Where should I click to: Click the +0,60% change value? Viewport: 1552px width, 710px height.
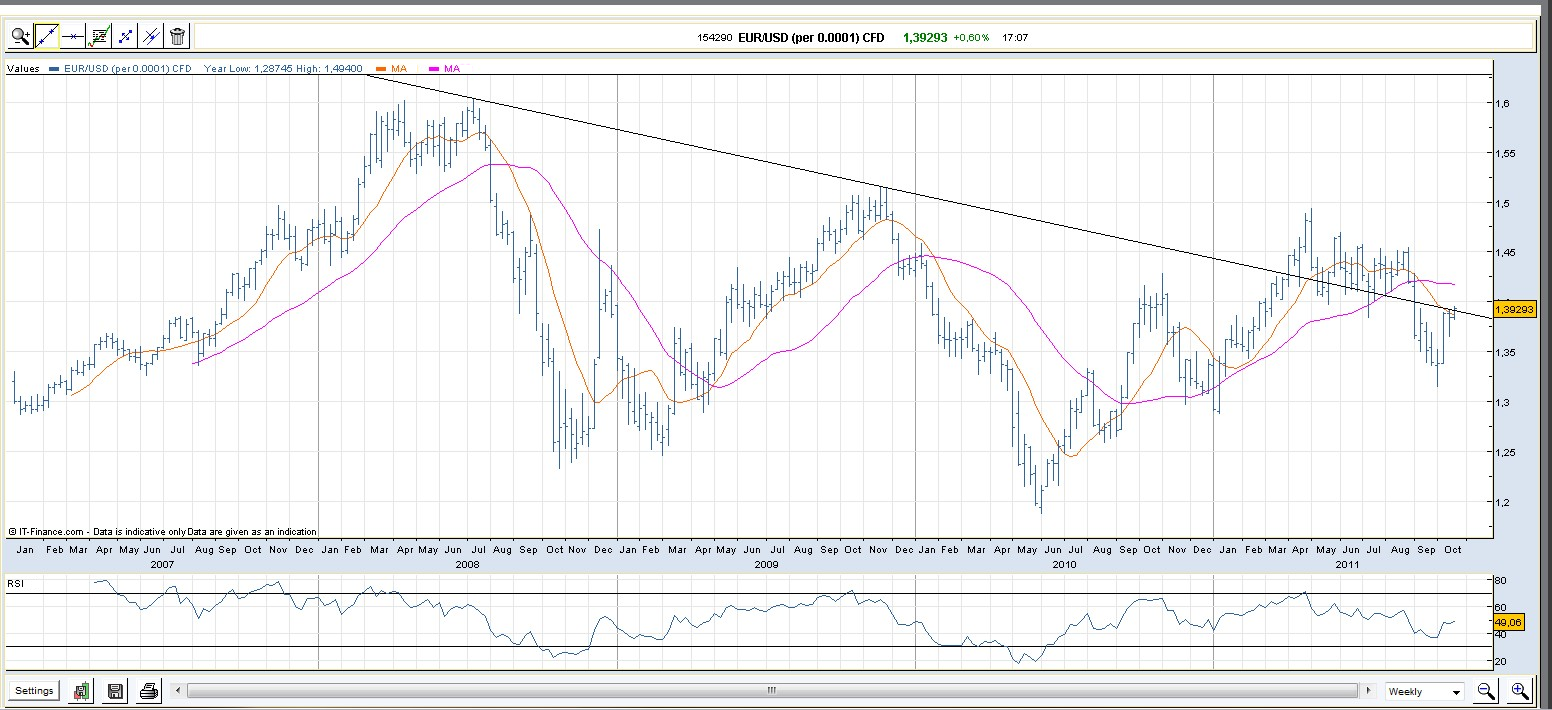[971, 38]
